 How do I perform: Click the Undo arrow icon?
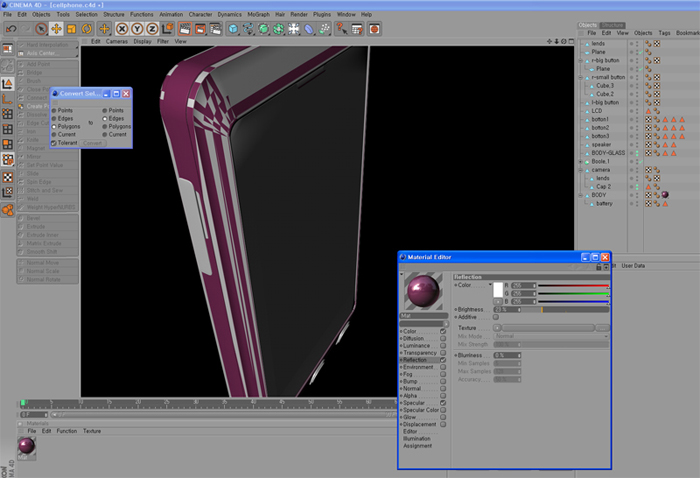tap(11, 29)
